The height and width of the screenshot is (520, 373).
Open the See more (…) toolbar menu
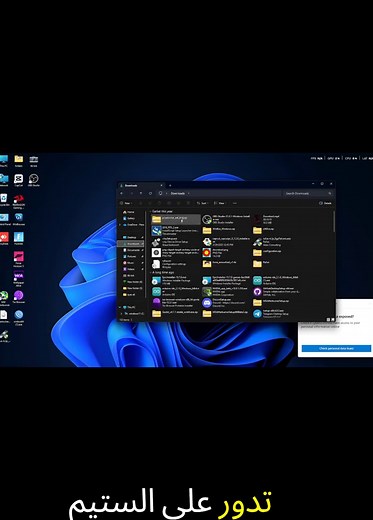[x=235, y=203]
